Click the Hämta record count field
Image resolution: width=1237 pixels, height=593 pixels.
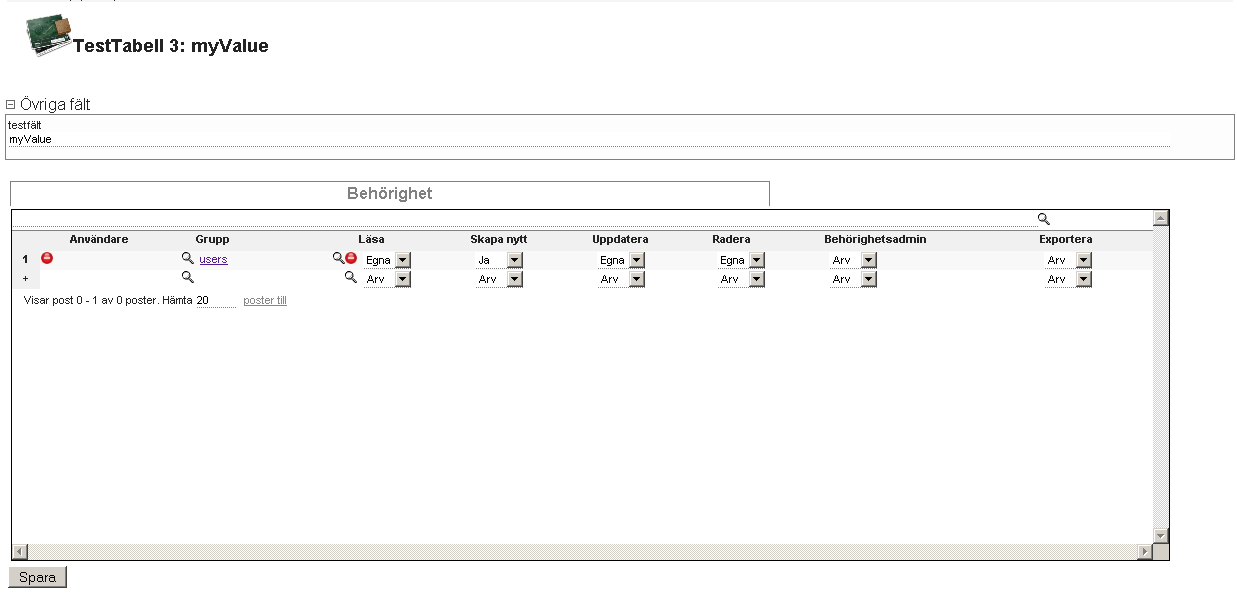tap(215, 301)
